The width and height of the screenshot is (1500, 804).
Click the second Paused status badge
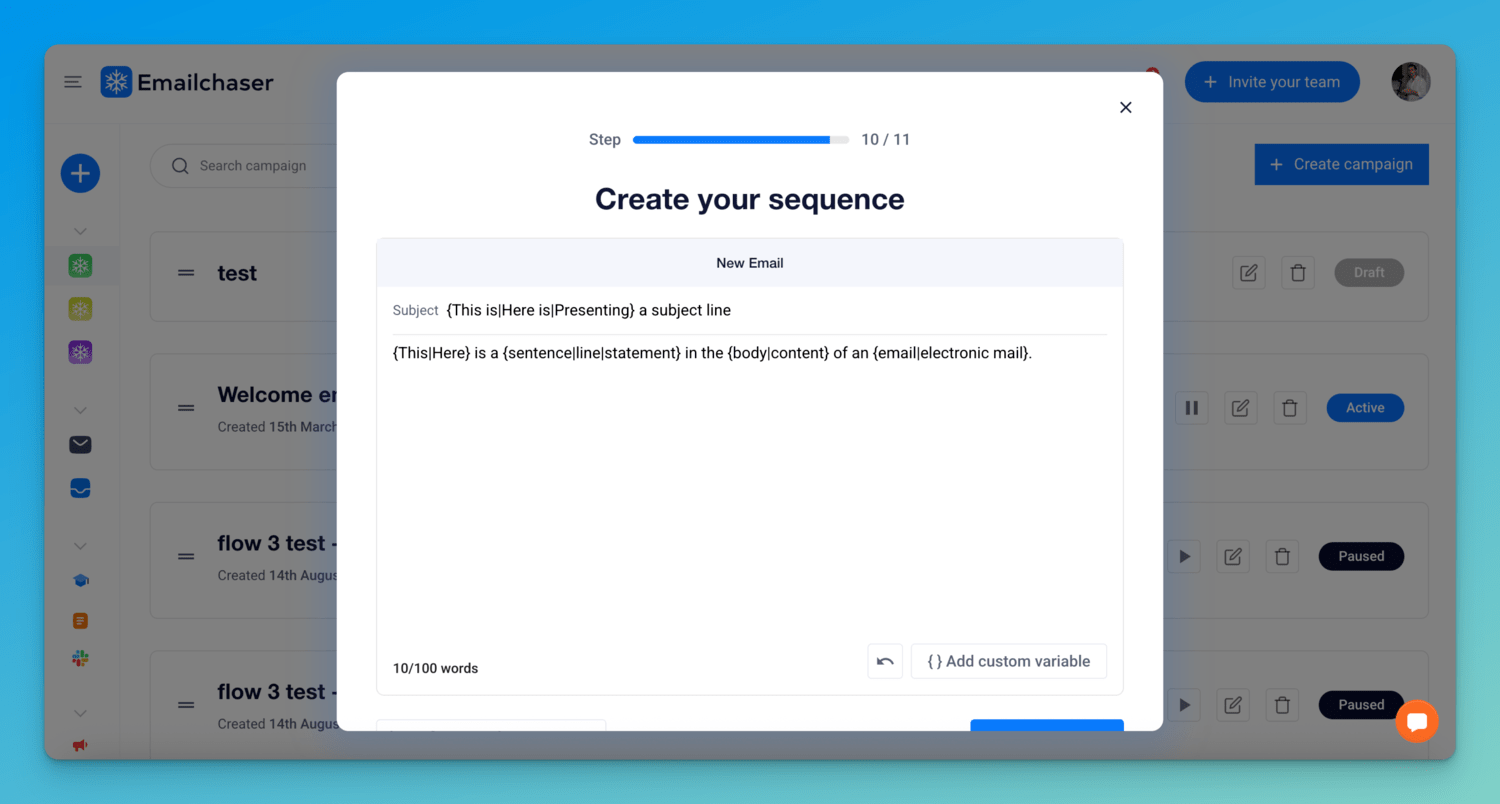point(1361,705)
